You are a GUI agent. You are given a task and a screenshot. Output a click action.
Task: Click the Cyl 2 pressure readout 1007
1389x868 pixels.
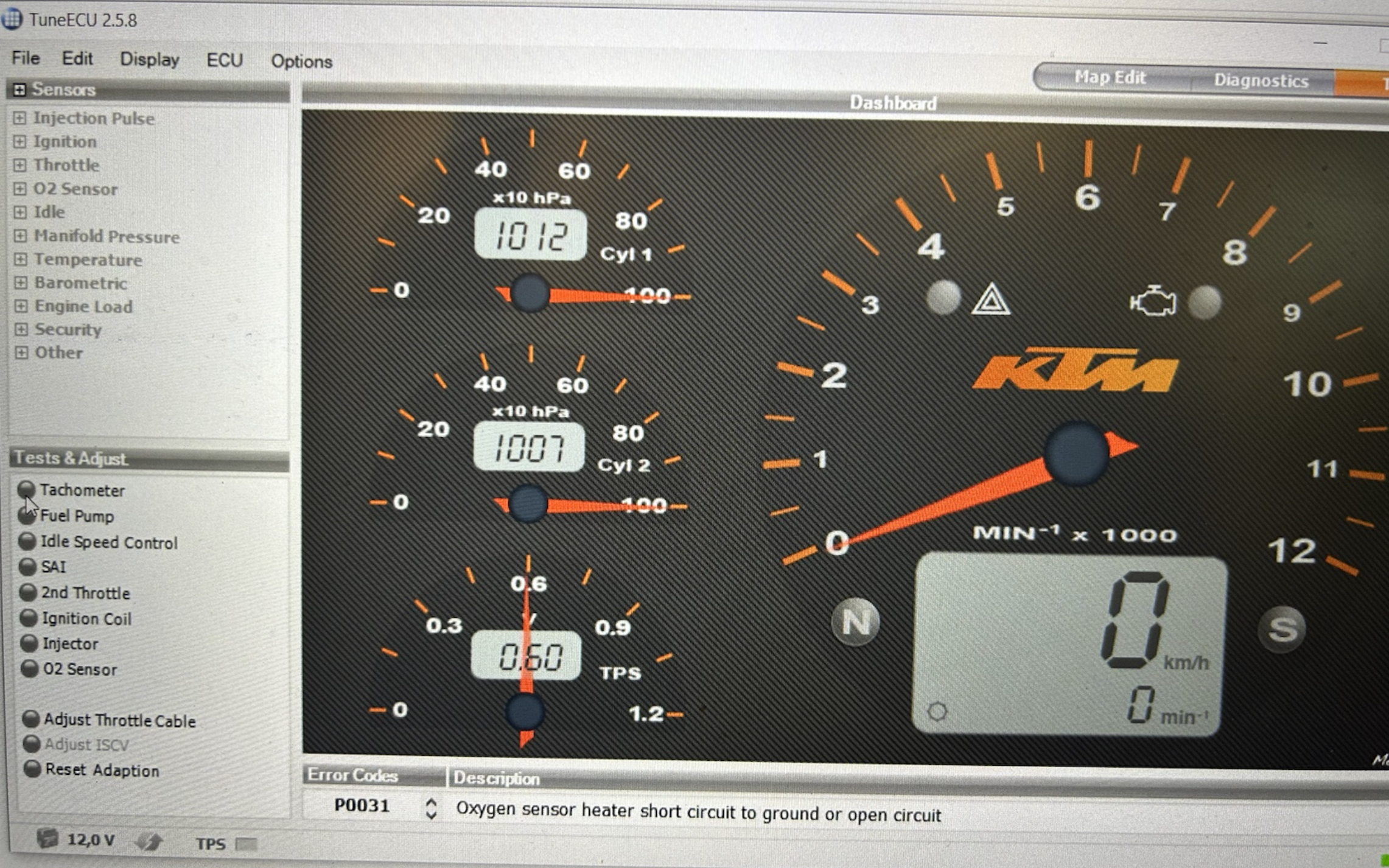coord(529,447)
